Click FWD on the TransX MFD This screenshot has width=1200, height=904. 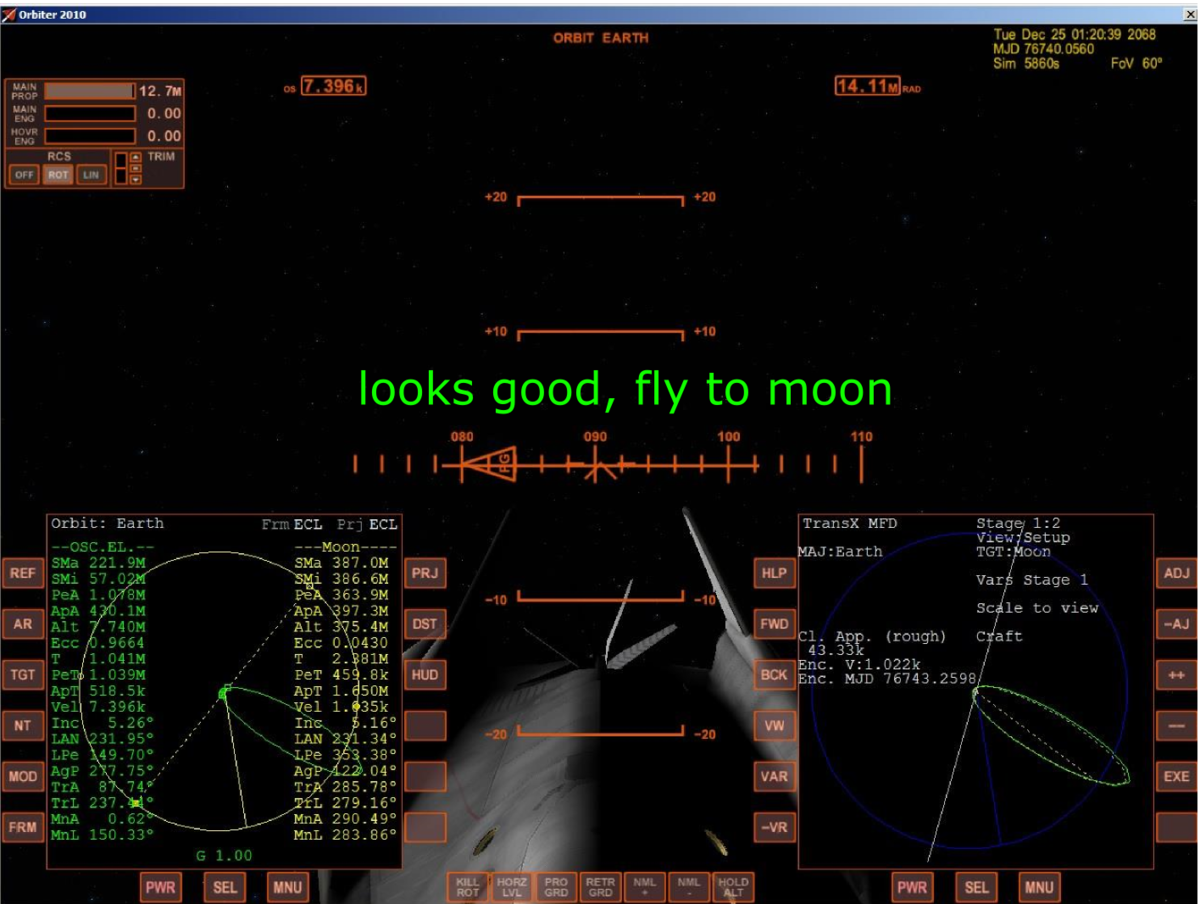click(774, 624)
